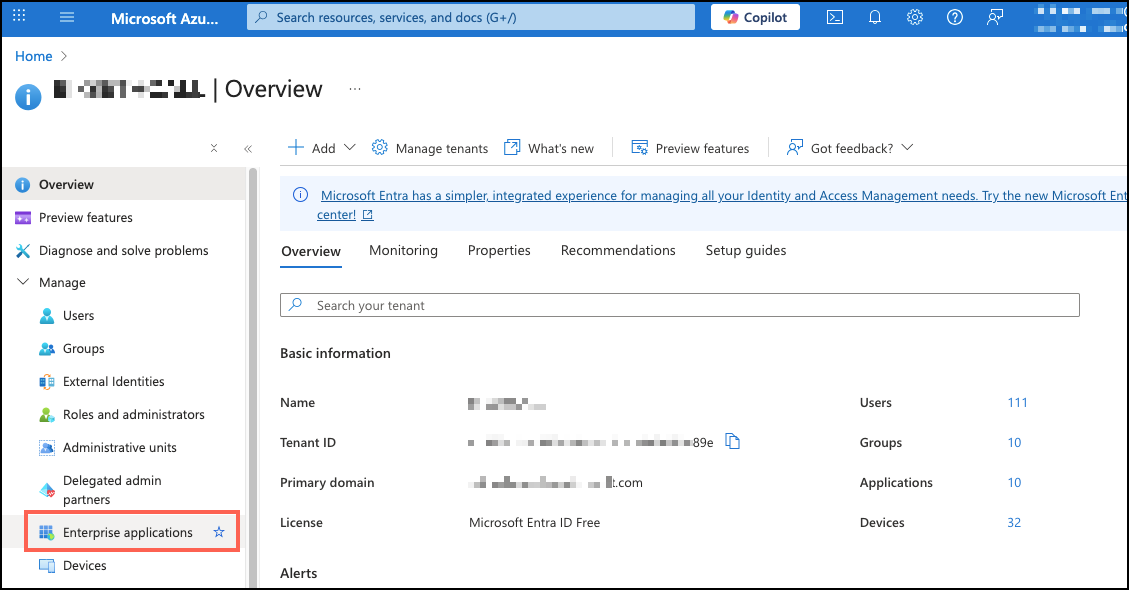1129x590 pixels.
Task: Open the Users count link 111
Action: pyautogui.click(x=1017, y=402)
